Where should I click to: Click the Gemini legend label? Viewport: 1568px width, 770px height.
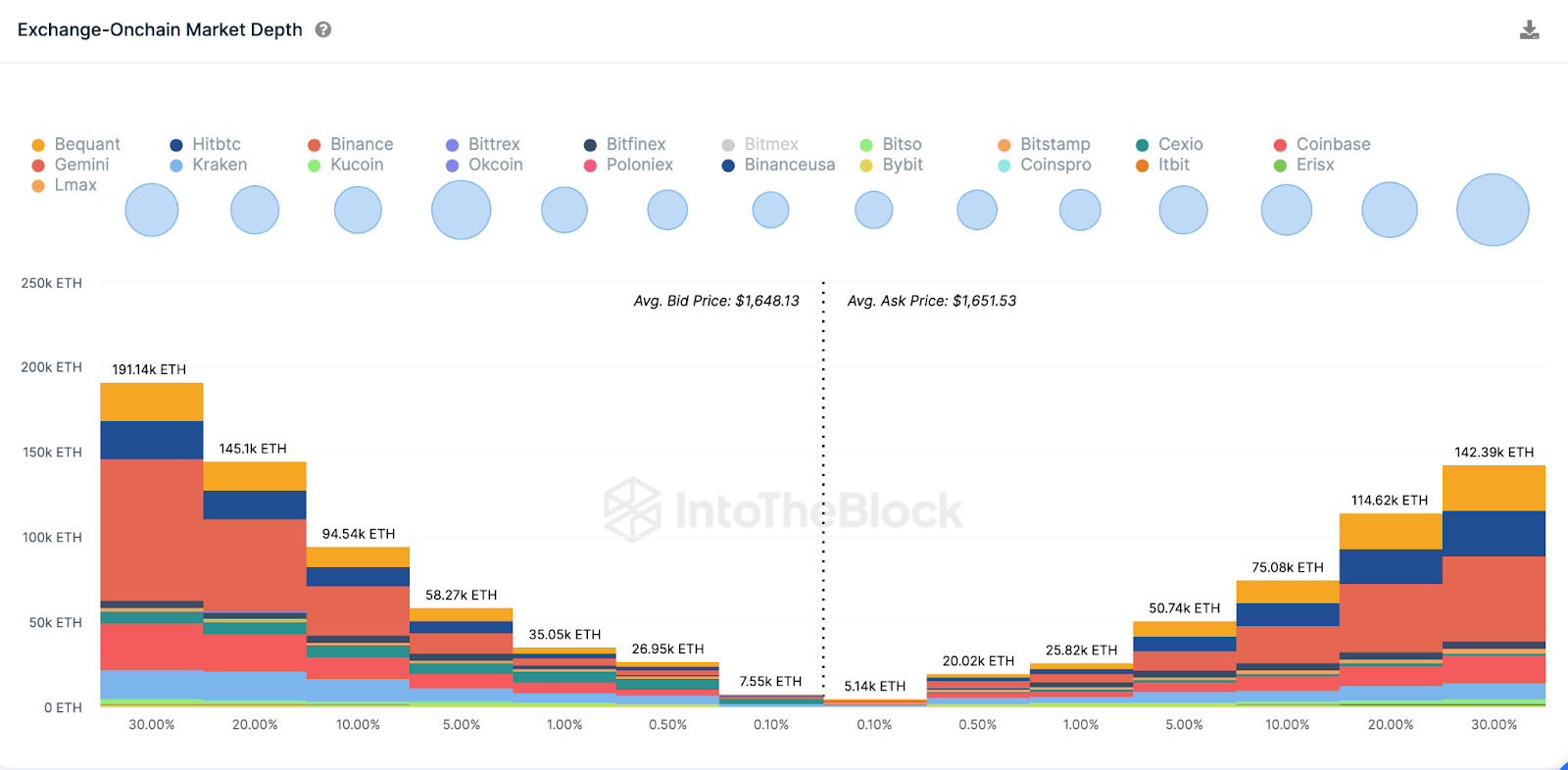(82, 165)
